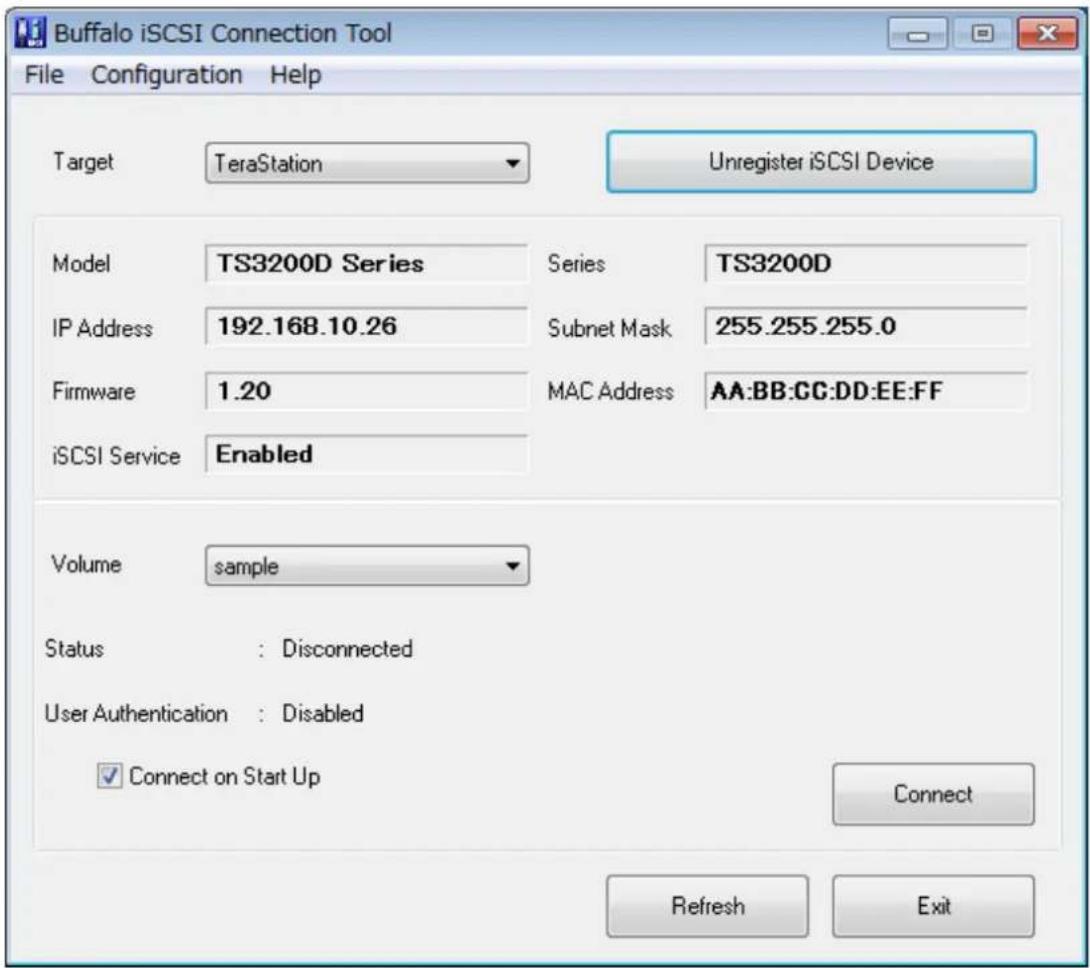Viewport: 1090px width, 968px height.
Task: Click the MAC Address field AA:BB:CC:DD:EE:FF
Action: [x=865, y=391]
